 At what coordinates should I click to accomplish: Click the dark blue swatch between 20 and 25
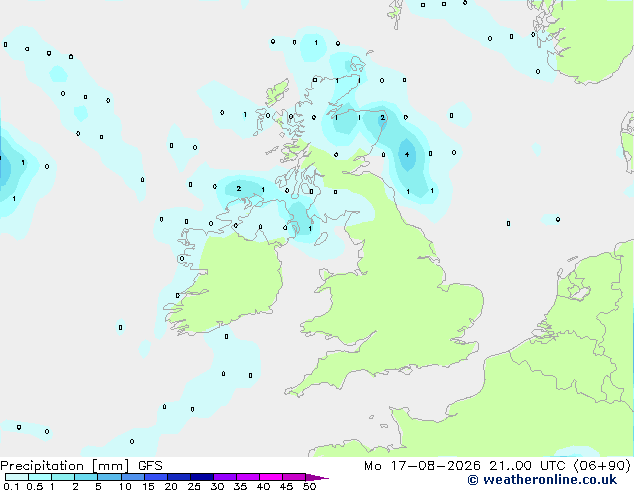pyautogui.click(x=178, y=477)
